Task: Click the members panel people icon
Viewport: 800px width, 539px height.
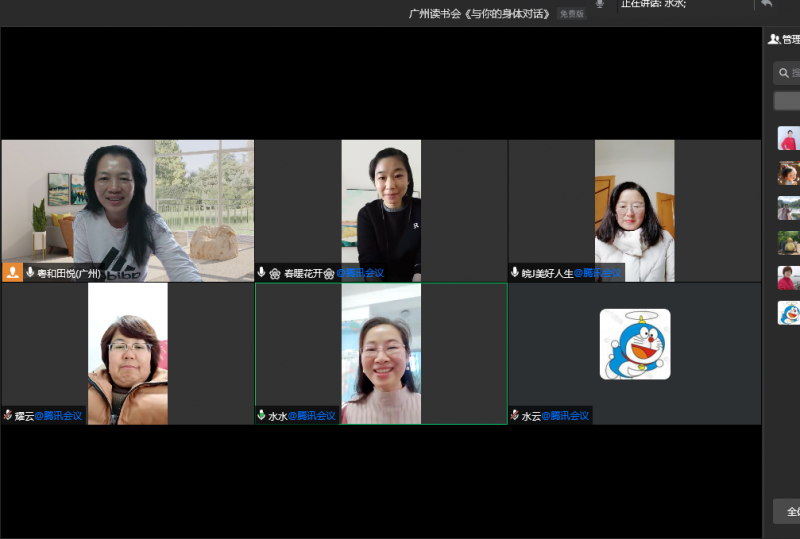Action: point(773,39)
